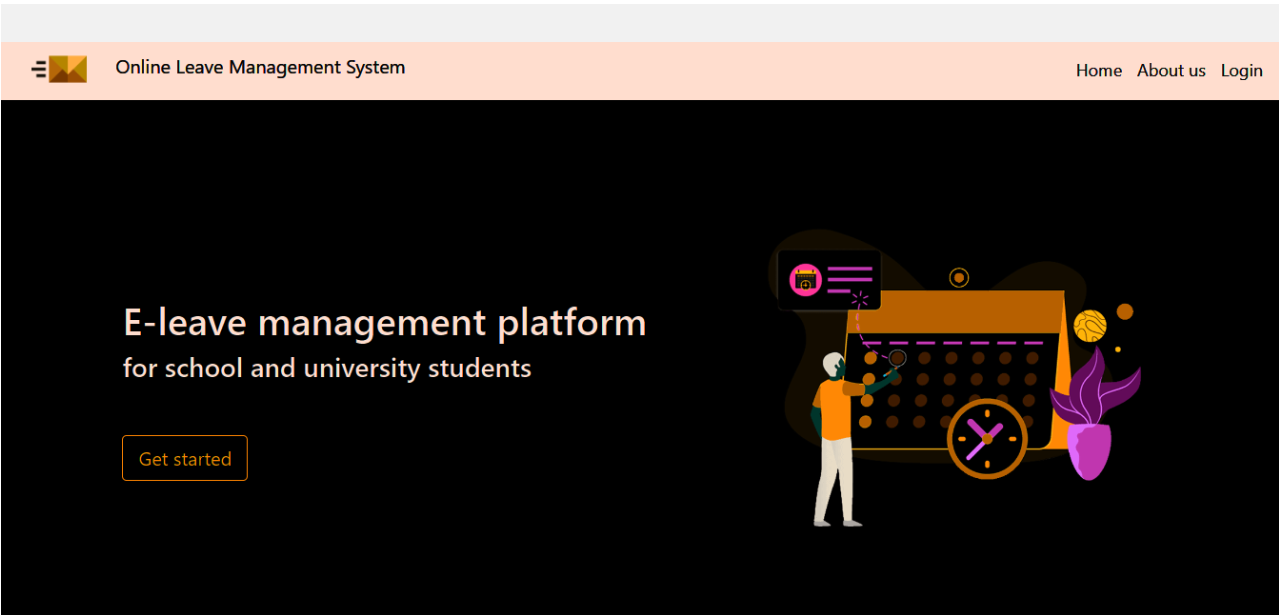Click the E-leave management platform heading
The image size is (1279, 615).
click(384, 322)
